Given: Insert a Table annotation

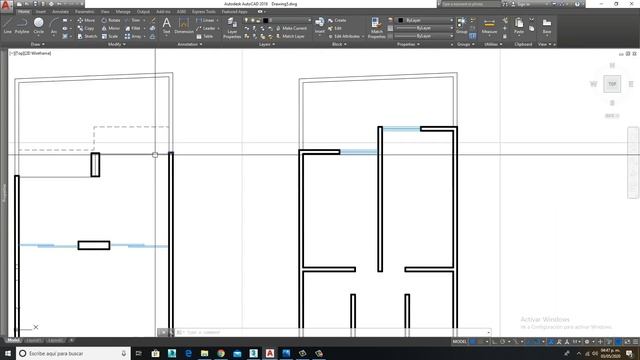Looking at the screenshot, I should (205, 36).
